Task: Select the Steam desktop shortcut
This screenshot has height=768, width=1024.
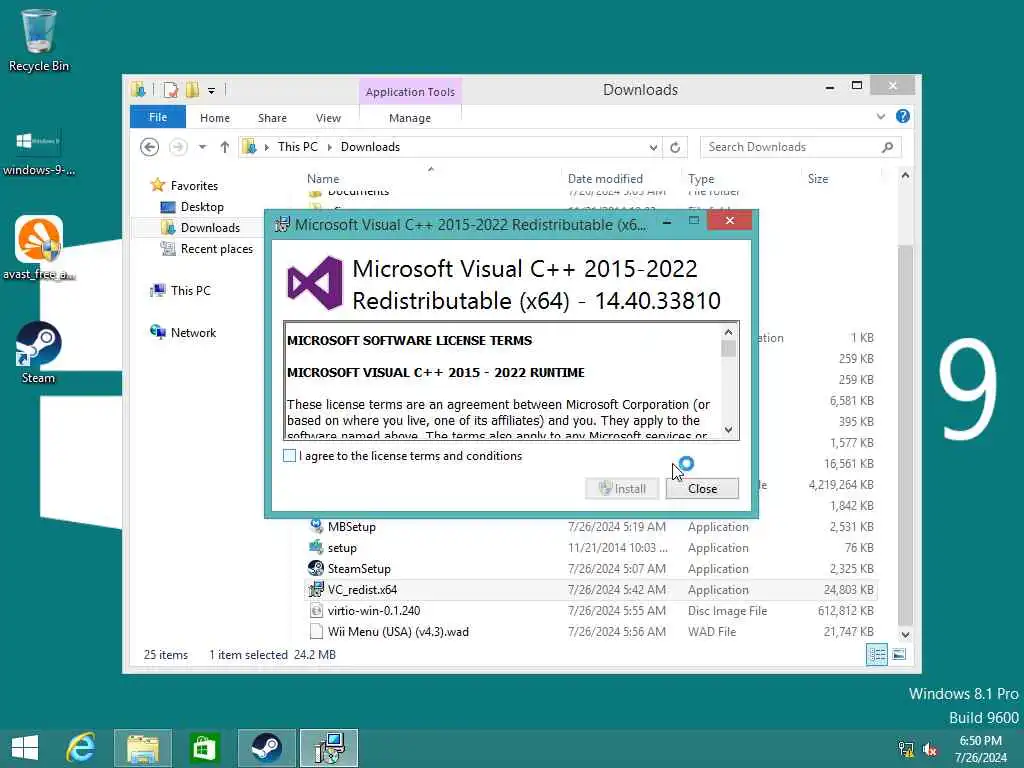Action: point(39,353)
